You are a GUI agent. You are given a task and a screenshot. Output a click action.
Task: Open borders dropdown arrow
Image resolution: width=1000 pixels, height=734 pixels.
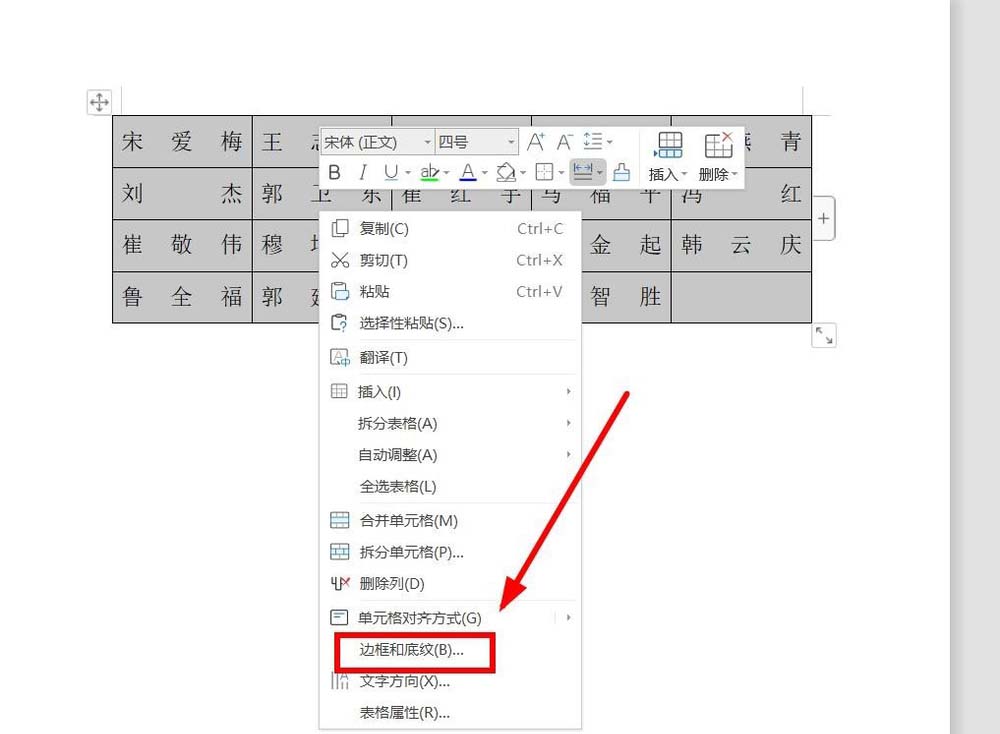coord(561,173)
